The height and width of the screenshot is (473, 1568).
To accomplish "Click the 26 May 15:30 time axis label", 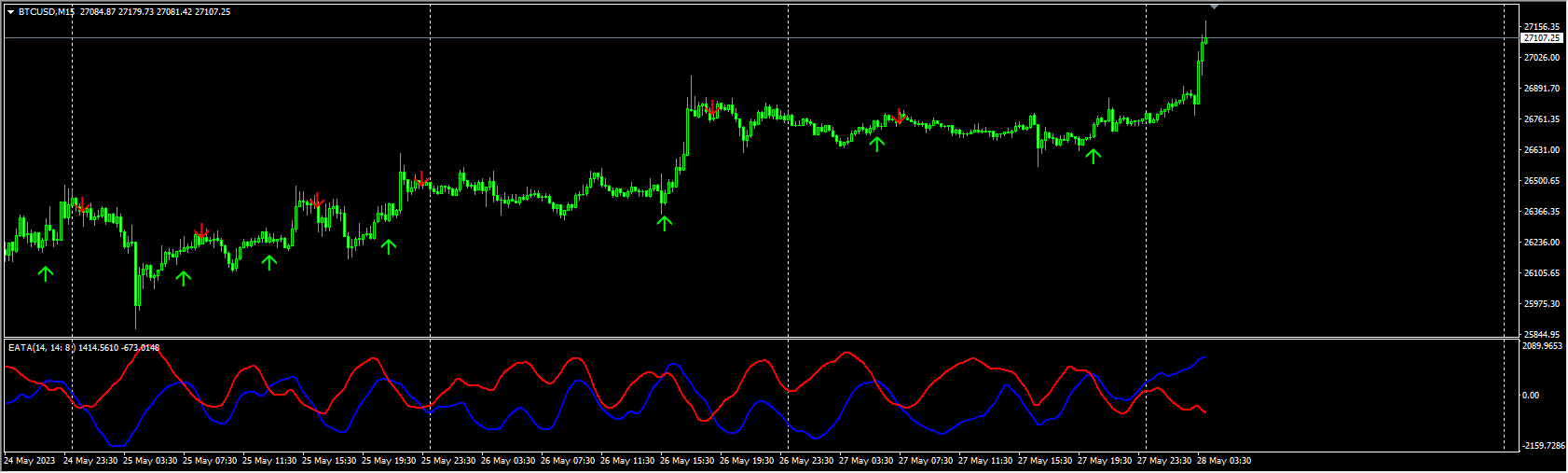I will (x=687, y=461).
